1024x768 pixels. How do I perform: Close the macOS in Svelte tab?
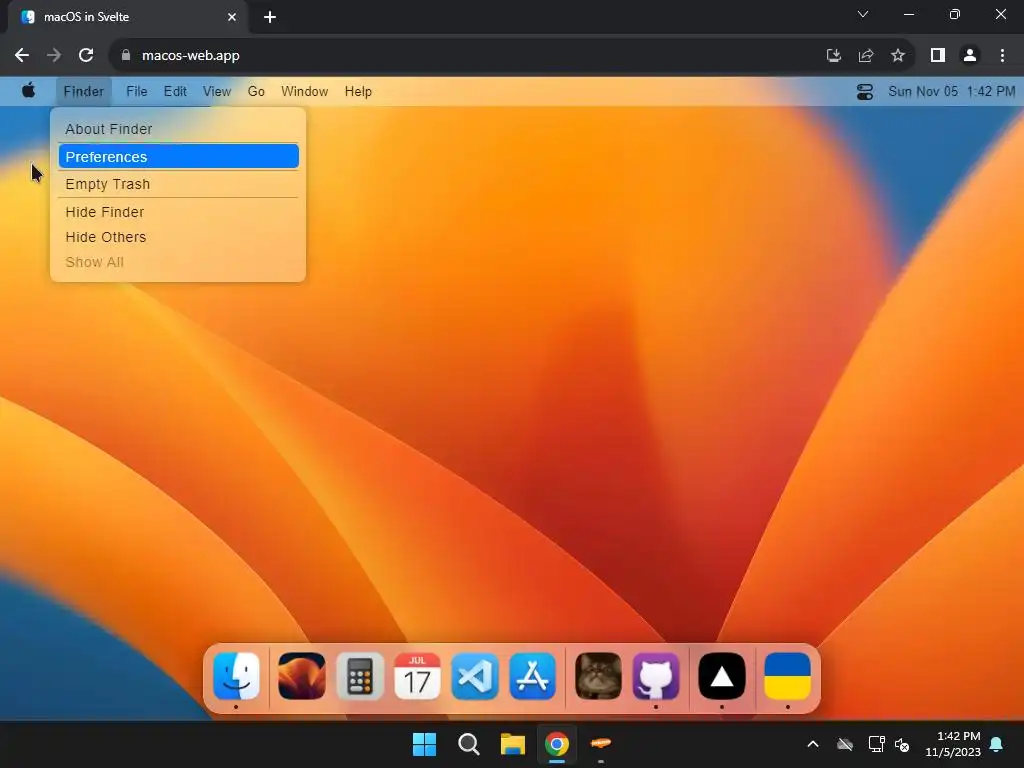point(232,17)
